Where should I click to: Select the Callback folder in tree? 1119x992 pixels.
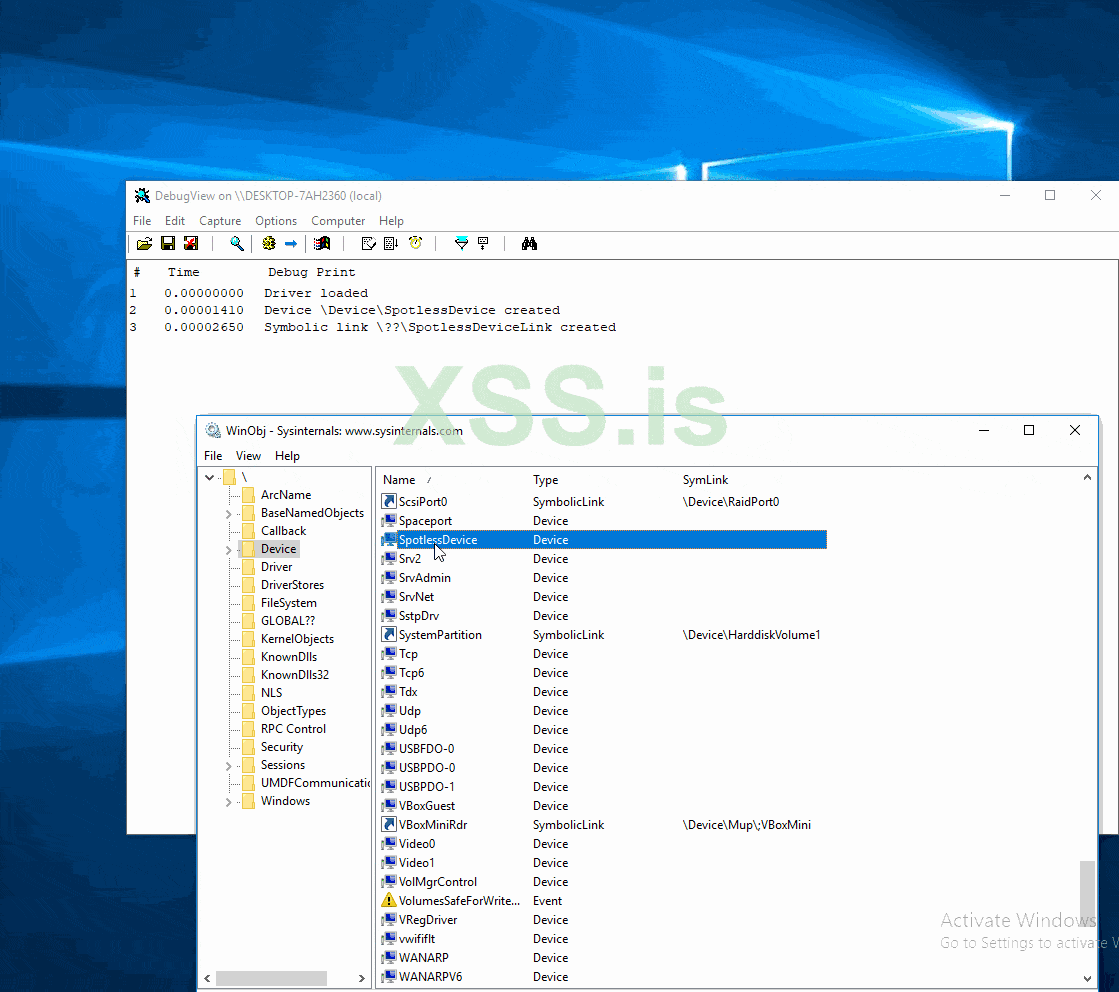point(283,530)
